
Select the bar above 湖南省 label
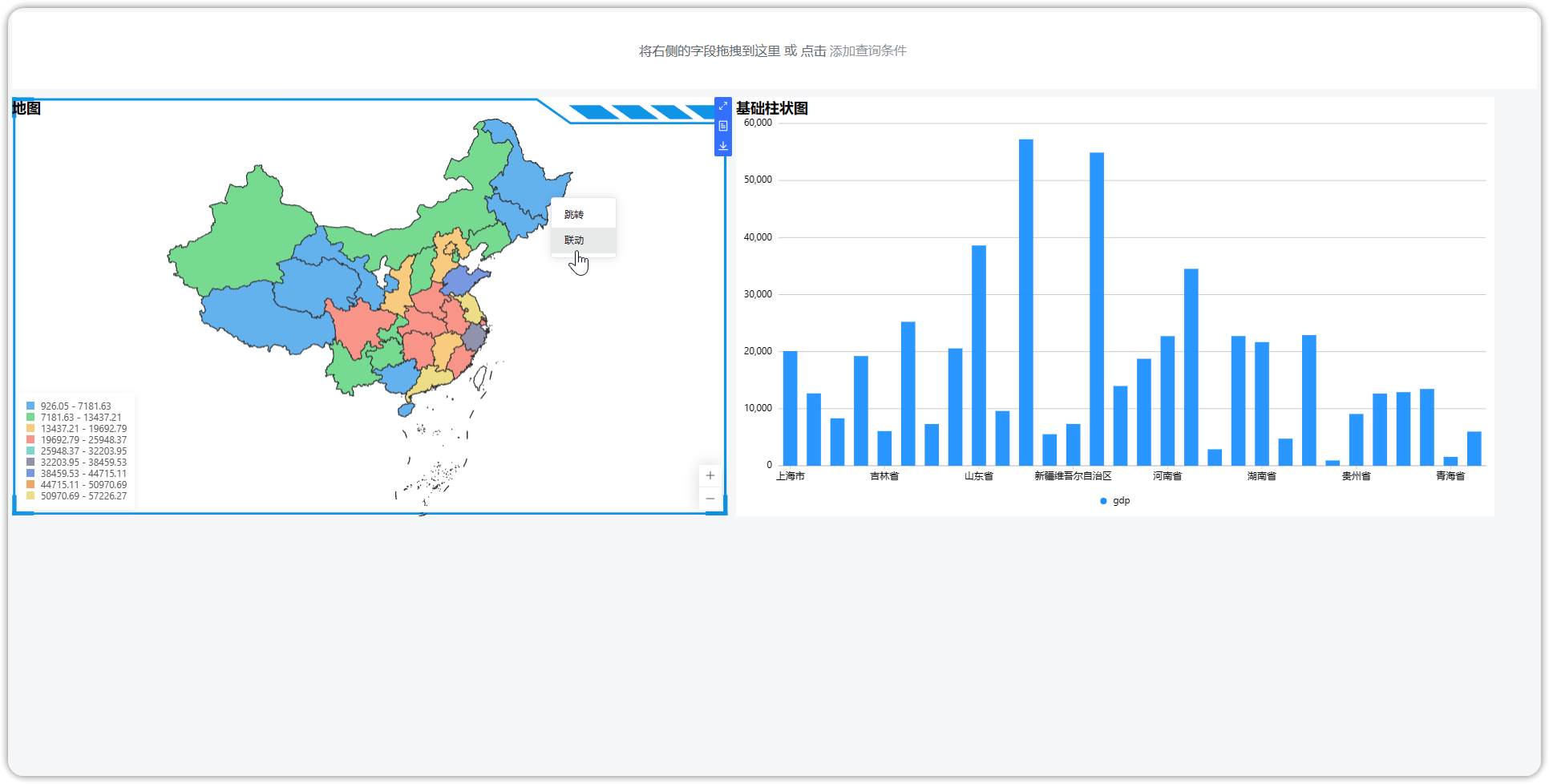[x=1262, y=404]
